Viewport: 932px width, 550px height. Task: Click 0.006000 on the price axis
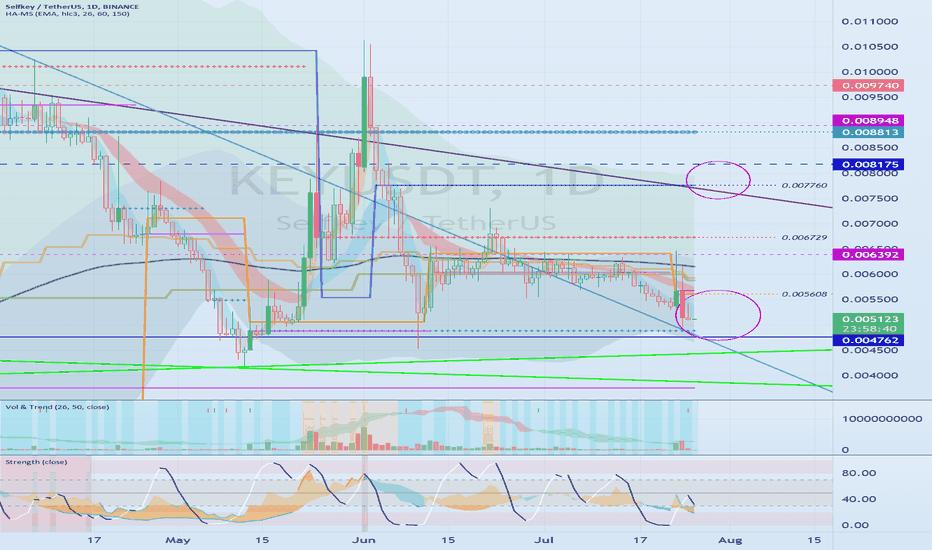[x=870, y=274]
